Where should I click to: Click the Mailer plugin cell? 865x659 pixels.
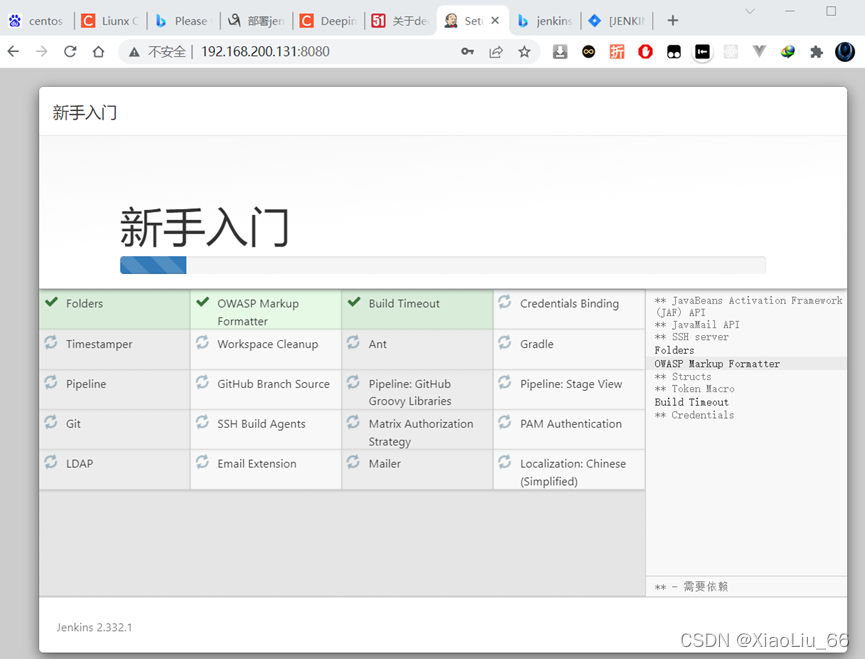pos(417,469)
